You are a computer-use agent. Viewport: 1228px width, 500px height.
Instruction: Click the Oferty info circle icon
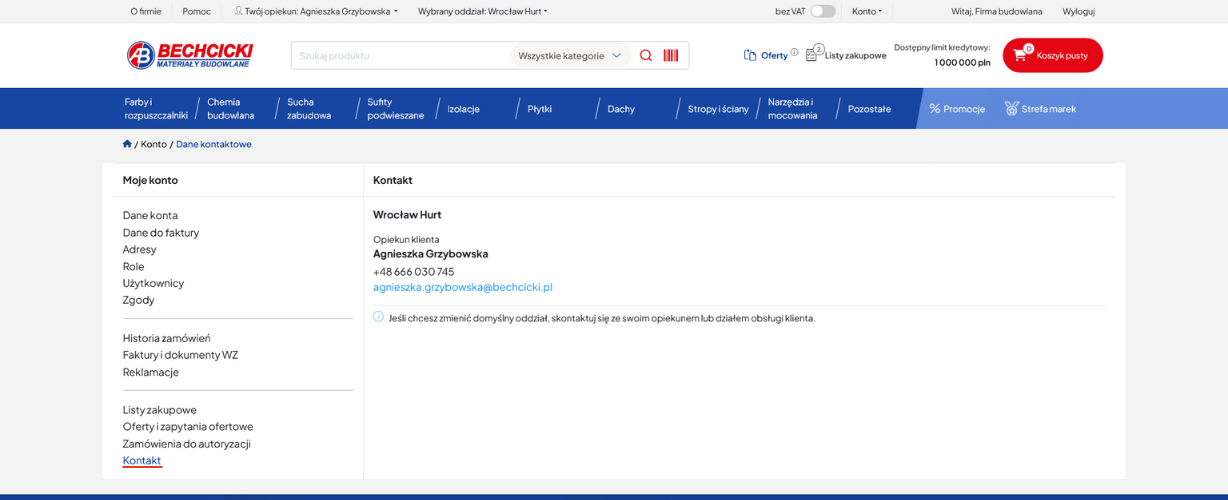[795, 52]
